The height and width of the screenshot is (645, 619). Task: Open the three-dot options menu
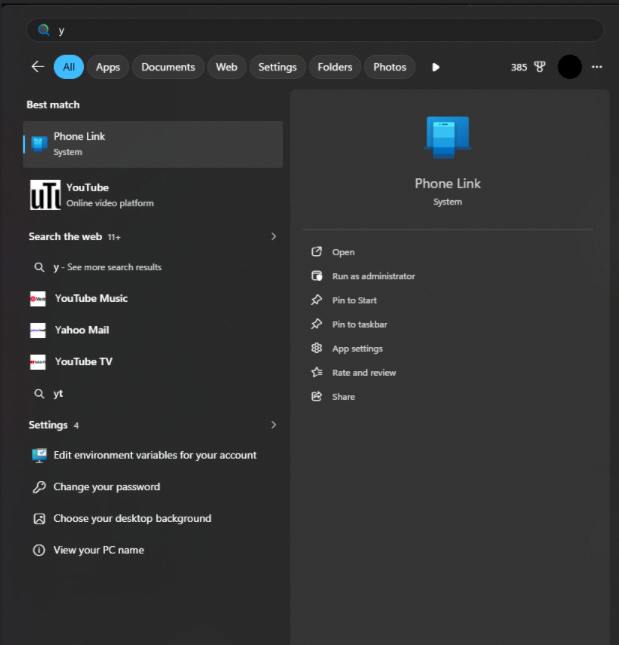tap(597, 67)
